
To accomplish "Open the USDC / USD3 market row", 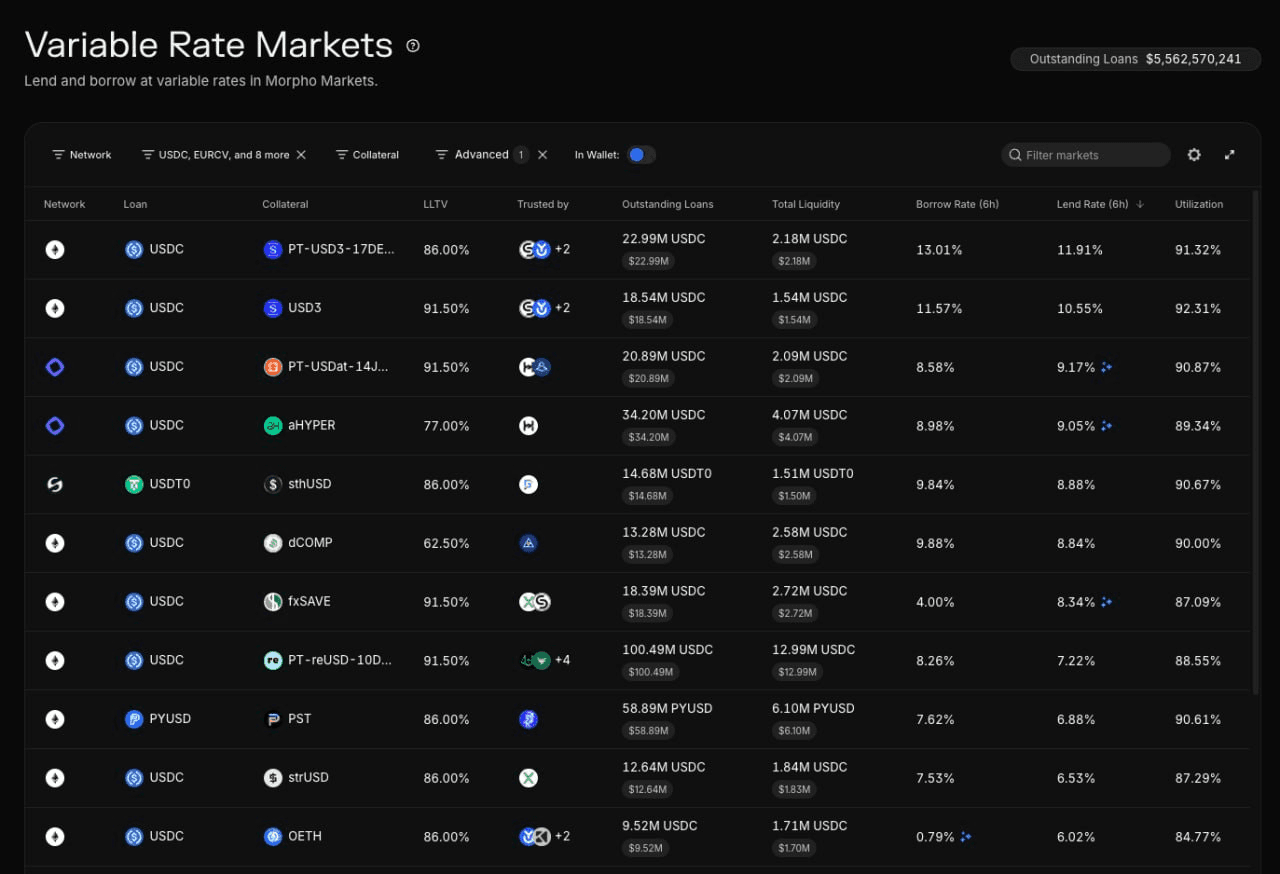I will tap(638, 308).
